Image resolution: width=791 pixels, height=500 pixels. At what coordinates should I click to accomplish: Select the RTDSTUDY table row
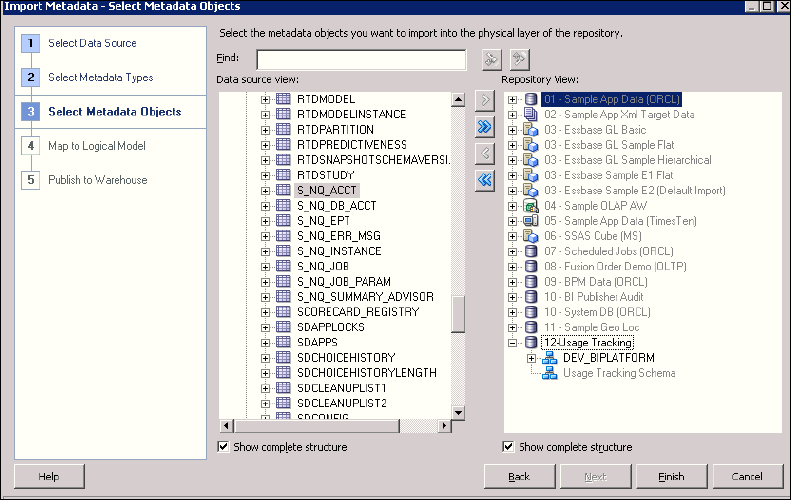point(325,175)
